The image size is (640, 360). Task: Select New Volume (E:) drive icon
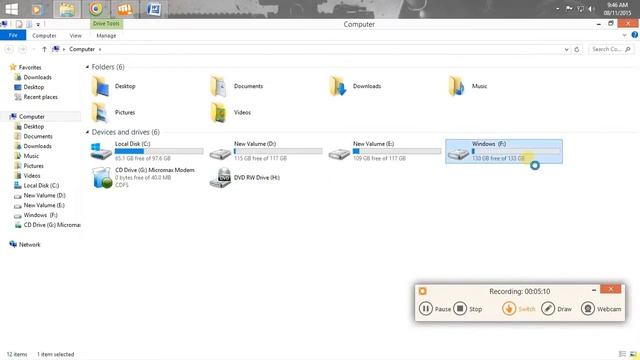339,153
